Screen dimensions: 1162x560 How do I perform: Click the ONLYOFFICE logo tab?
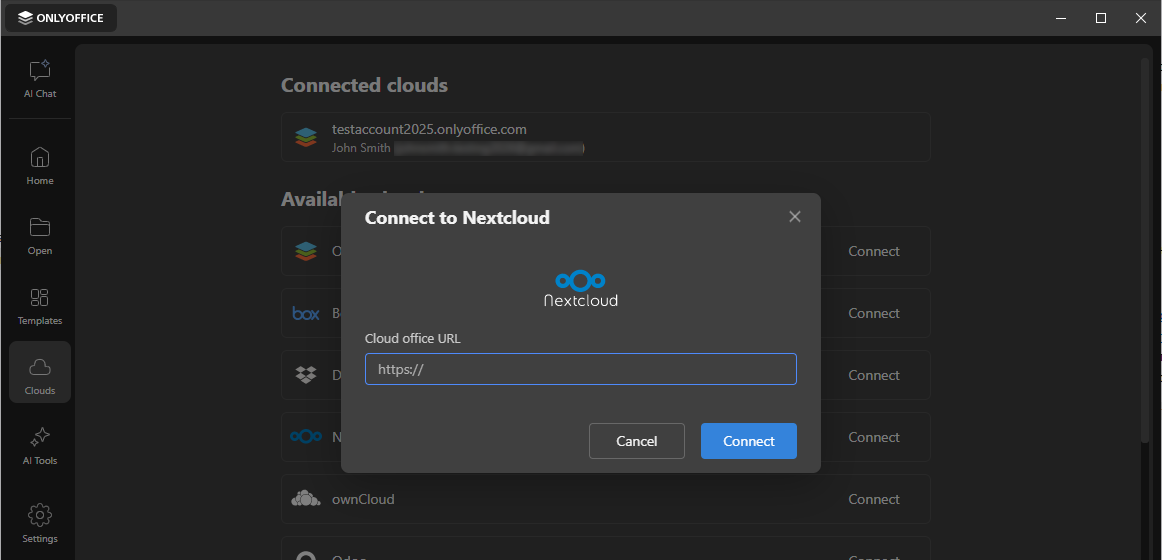pyautogui.click(x=61, y=18)
